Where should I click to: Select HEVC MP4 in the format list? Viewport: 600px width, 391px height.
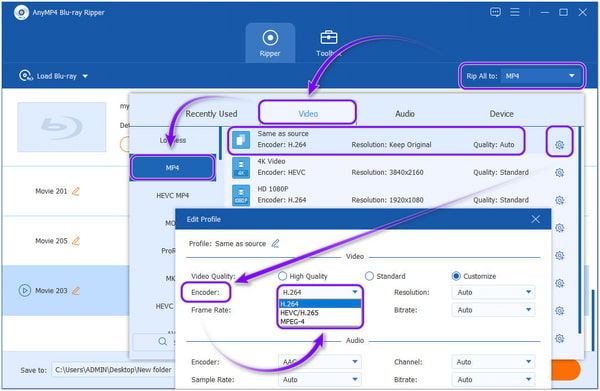[x=173, y=196]
